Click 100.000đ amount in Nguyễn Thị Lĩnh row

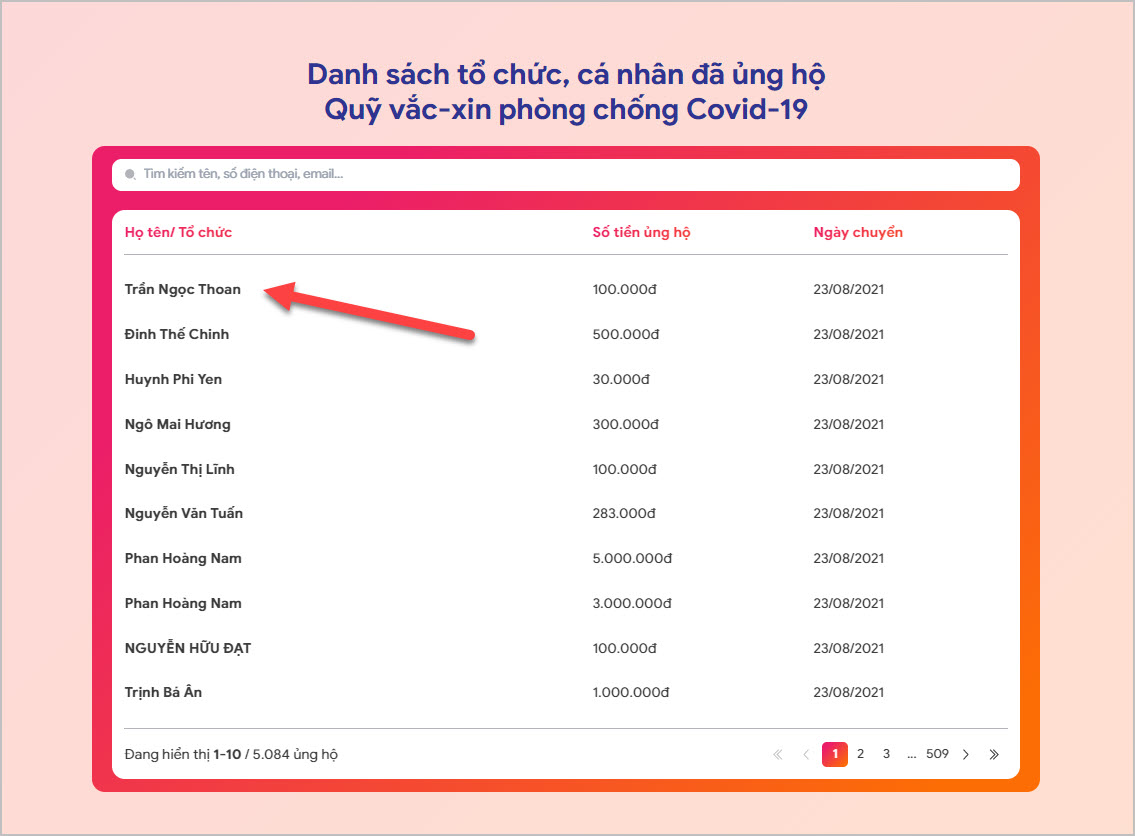624,470
